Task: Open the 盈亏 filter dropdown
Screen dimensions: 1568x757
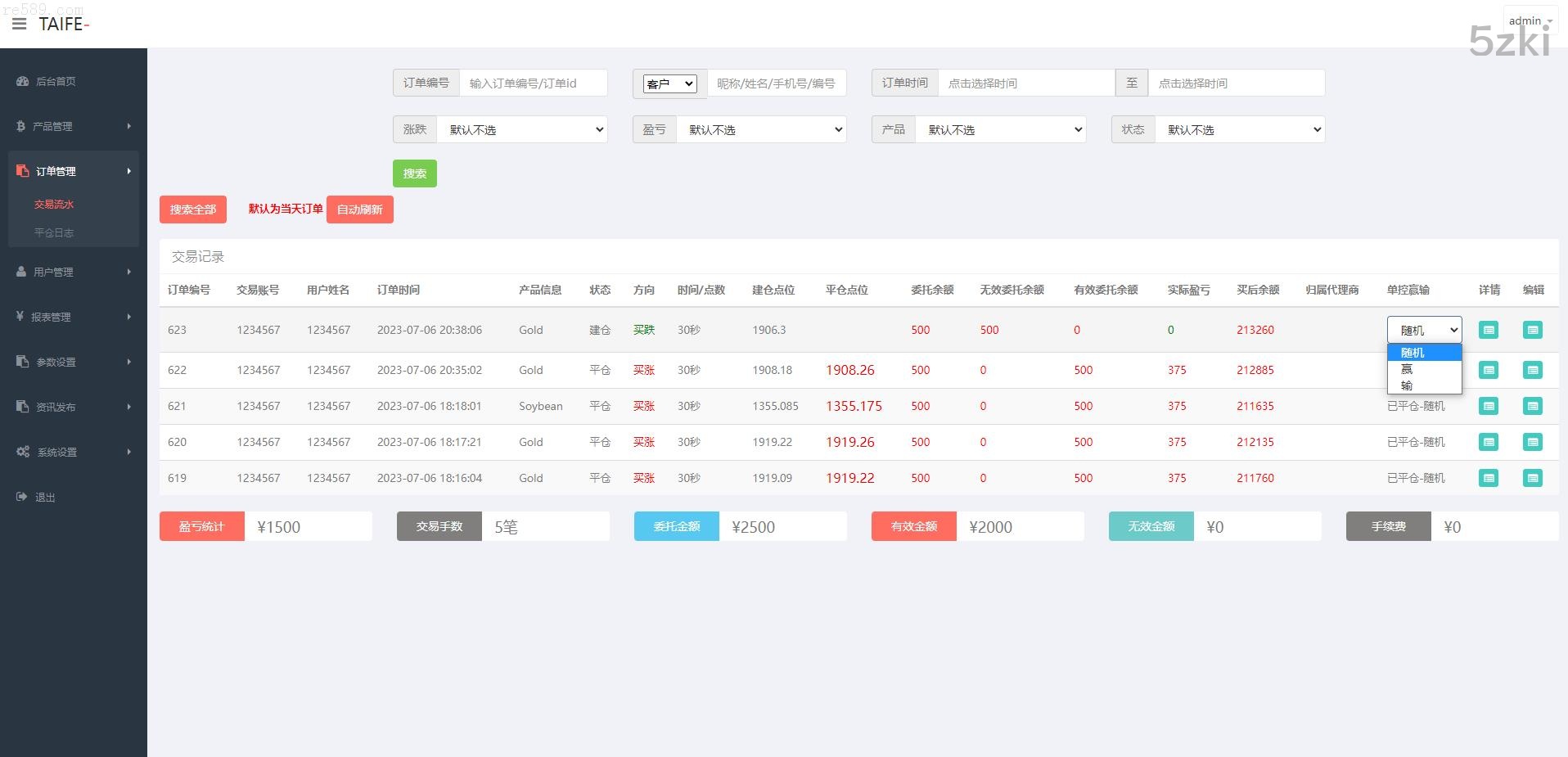Action: point(761,129)
